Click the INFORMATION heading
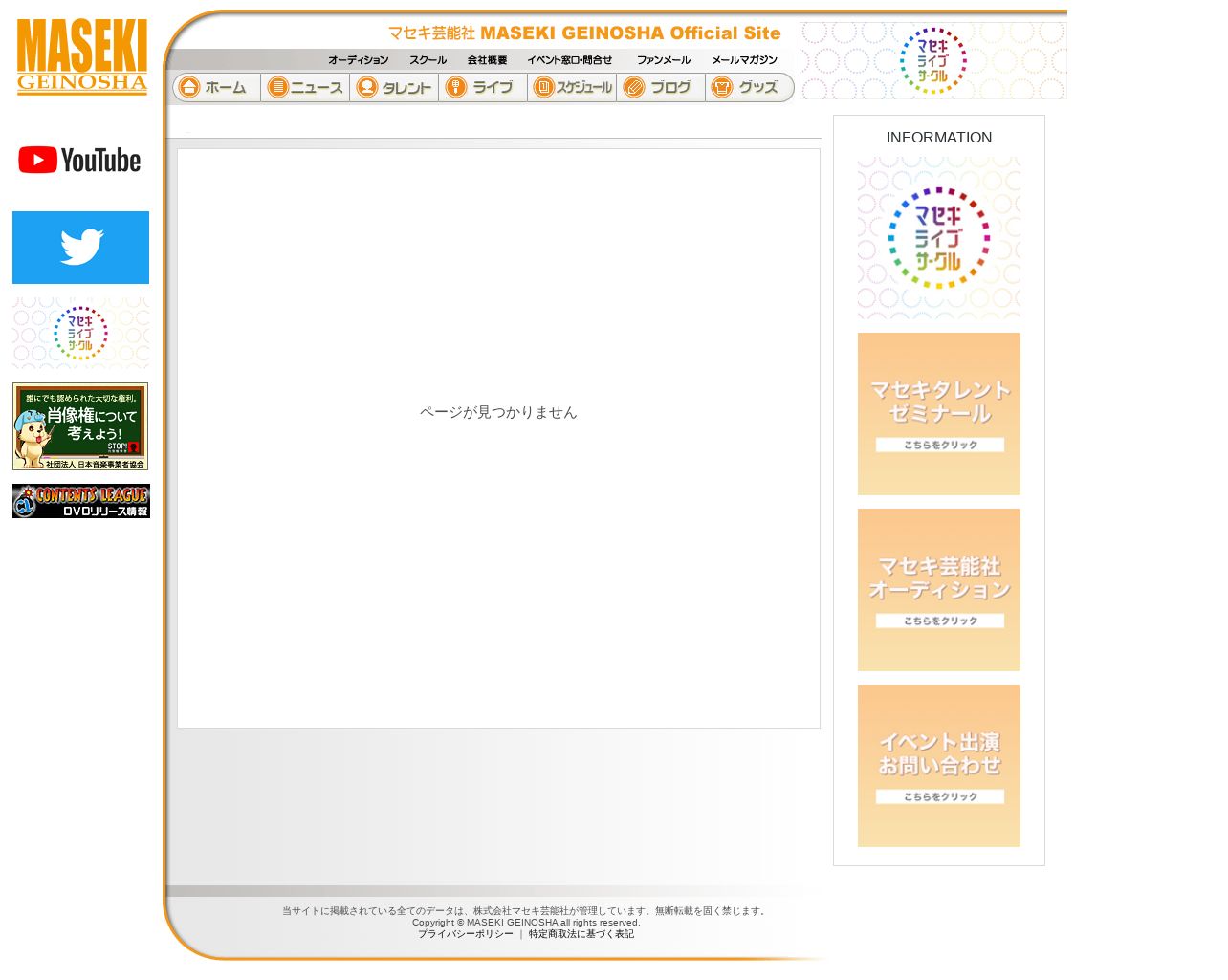The image size is (1228, 980). 939,138
